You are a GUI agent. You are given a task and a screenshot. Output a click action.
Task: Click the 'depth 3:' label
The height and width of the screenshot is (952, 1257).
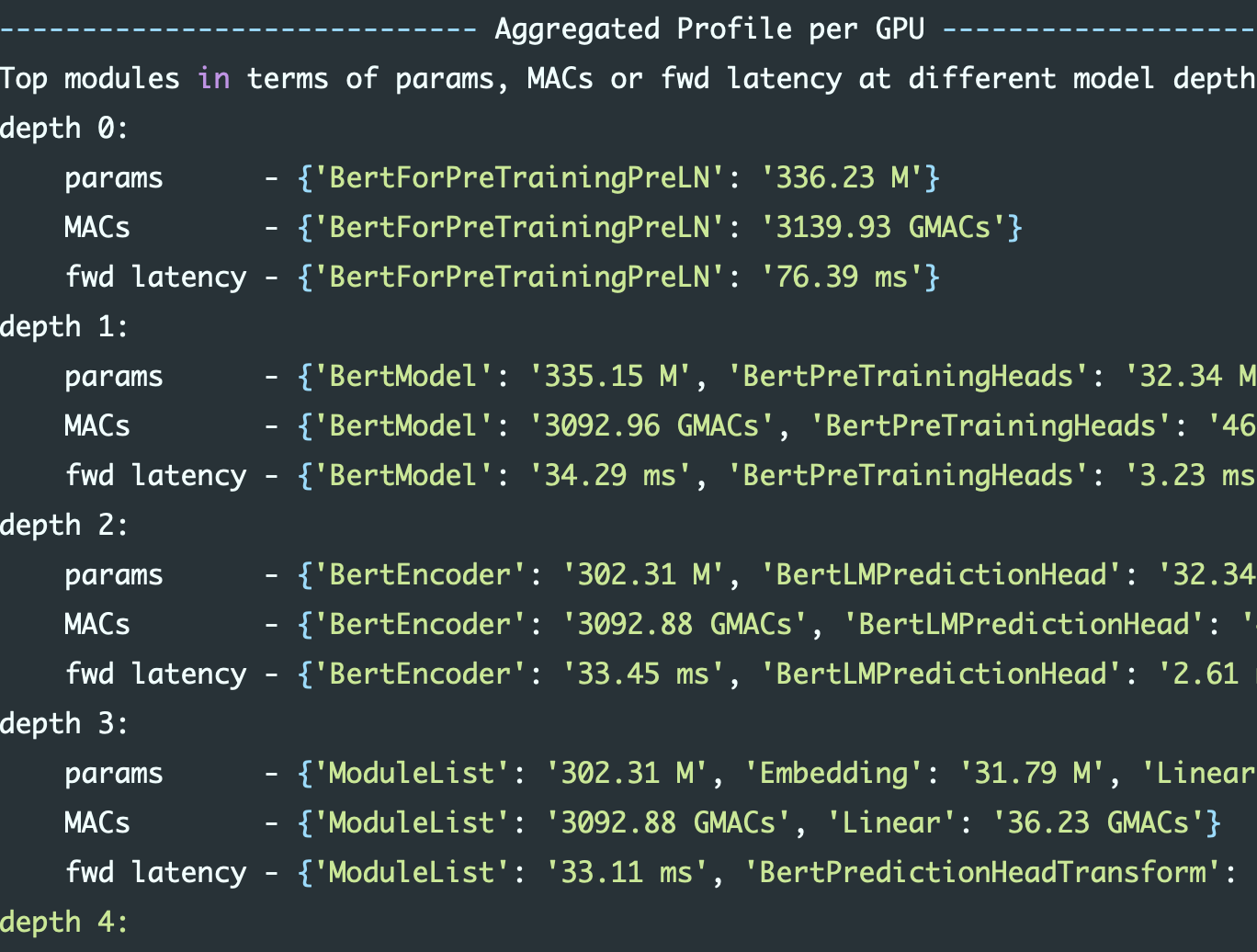[x=63, y=724]
